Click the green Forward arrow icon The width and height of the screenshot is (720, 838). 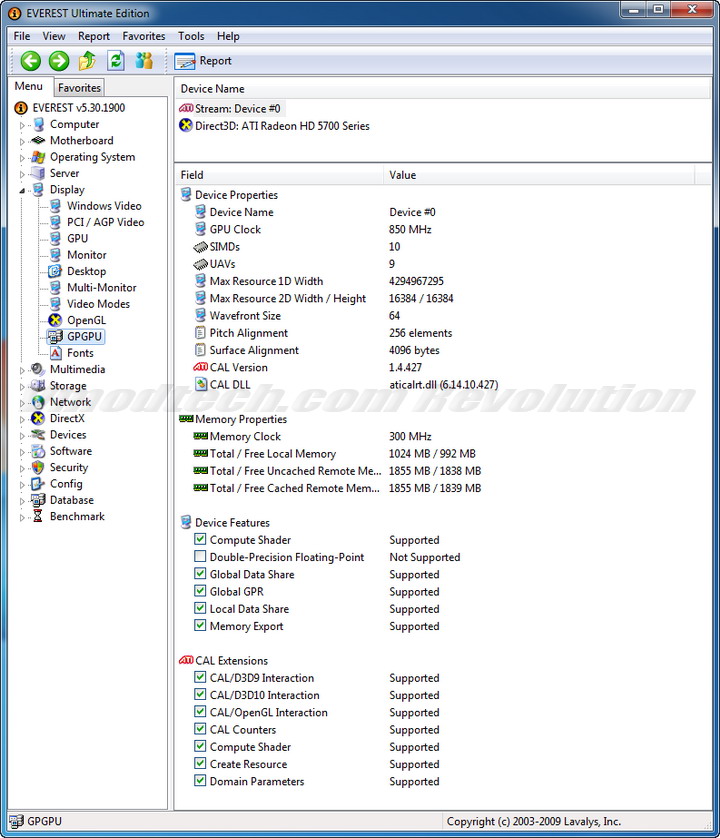tap(59, 61)
